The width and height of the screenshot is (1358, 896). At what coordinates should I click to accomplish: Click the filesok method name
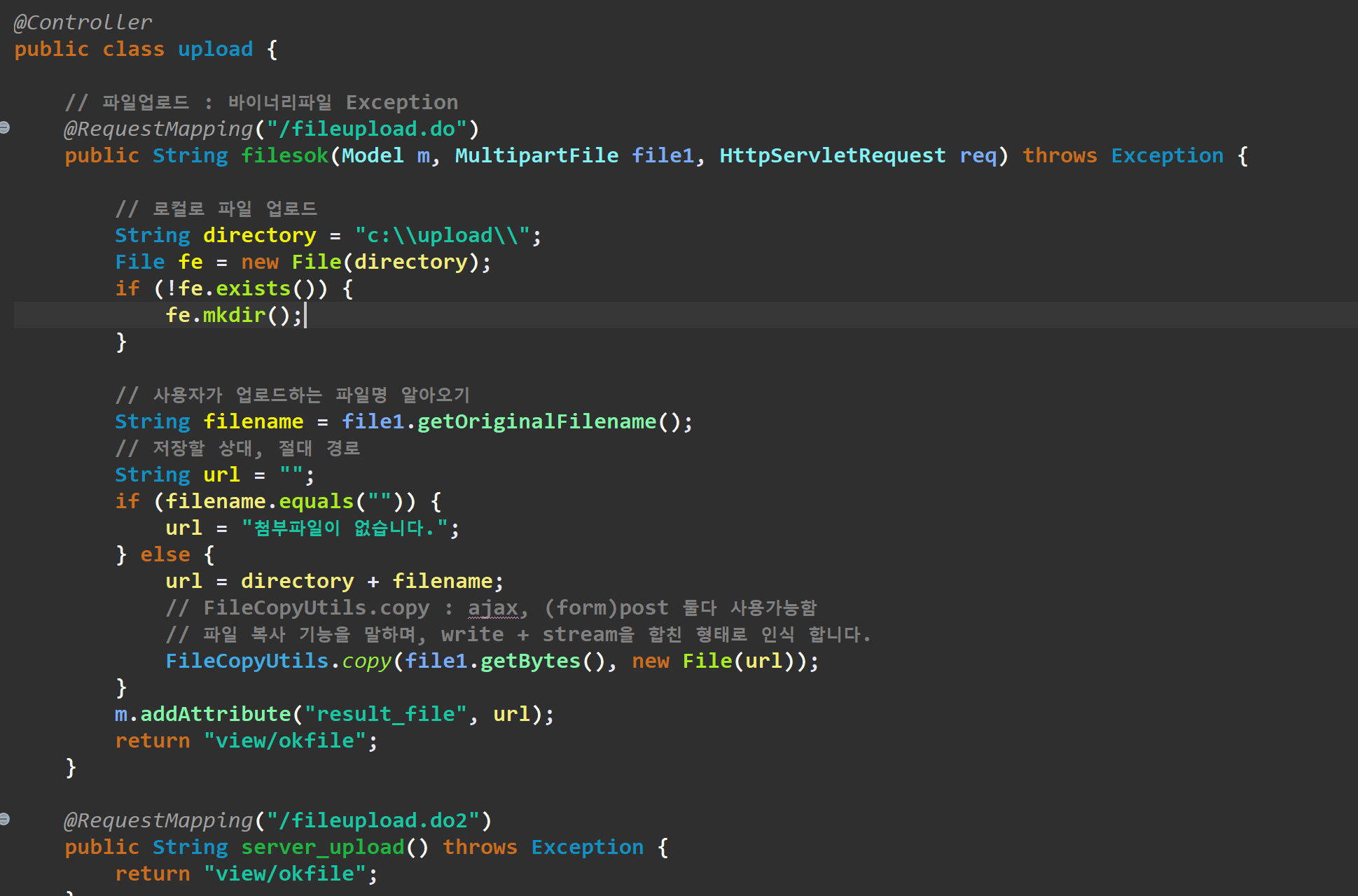(284, 155)
